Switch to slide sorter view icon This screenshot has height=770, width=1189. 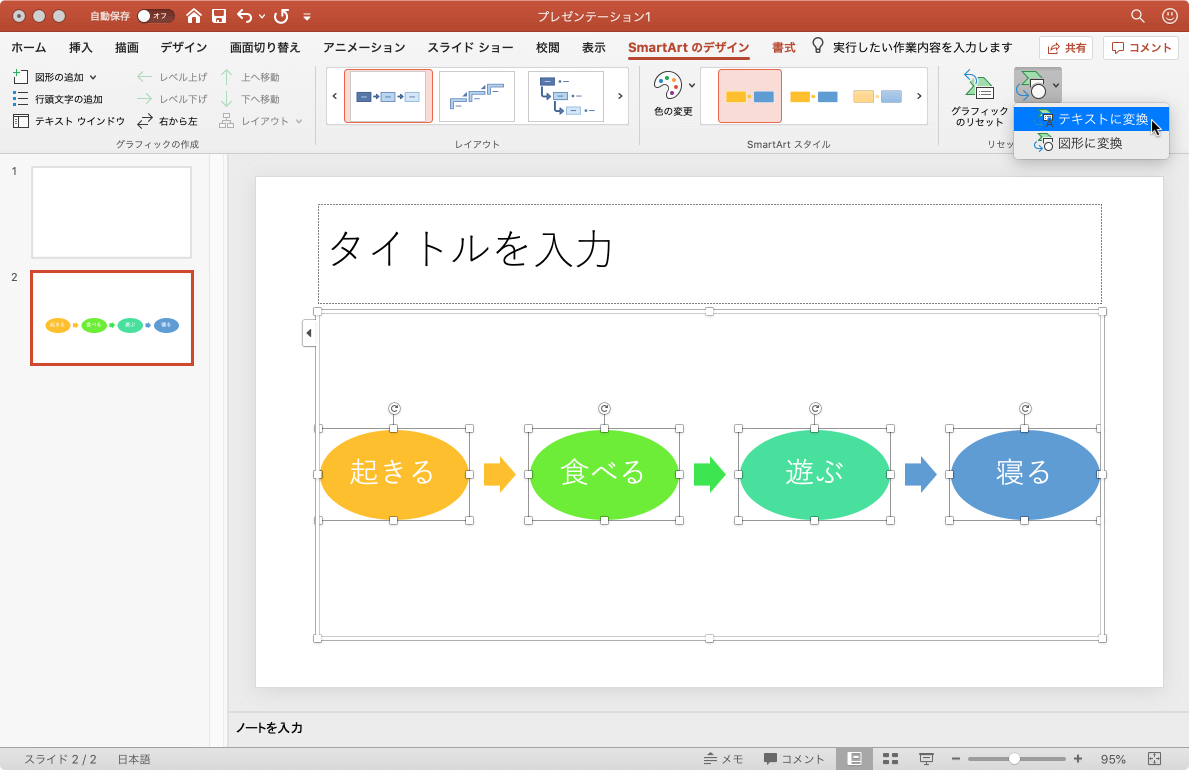(890, 759)
